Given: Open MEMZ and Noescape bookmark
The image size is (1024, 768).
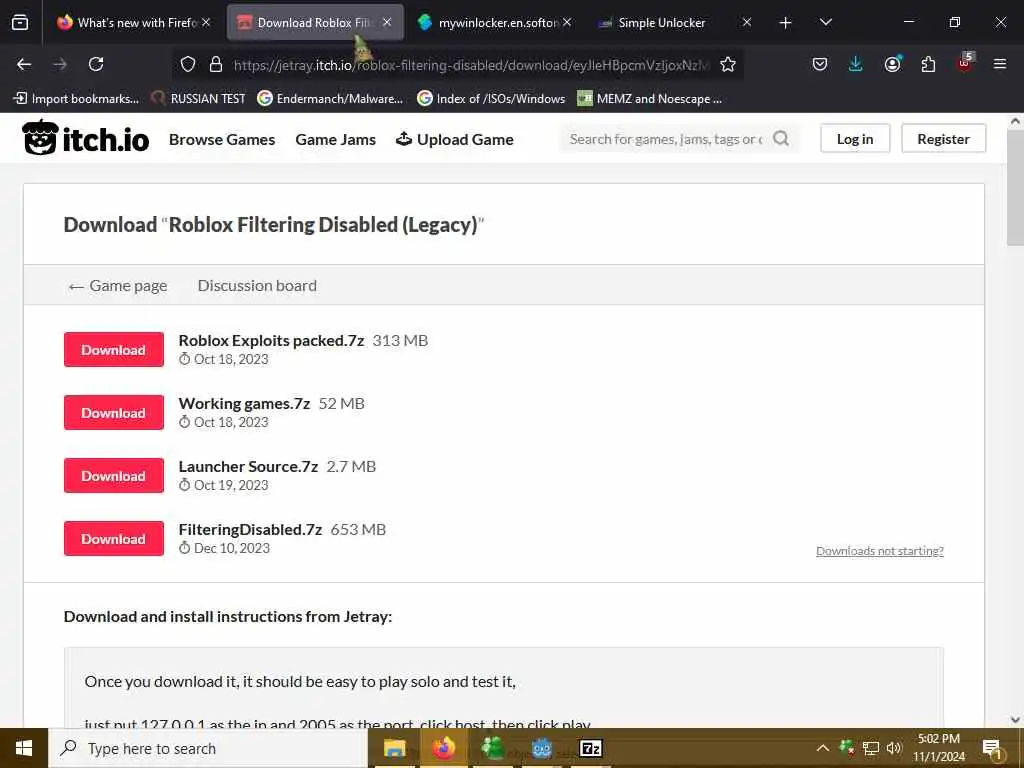Looking at the screenshot, I should click(x=650, y=99).
